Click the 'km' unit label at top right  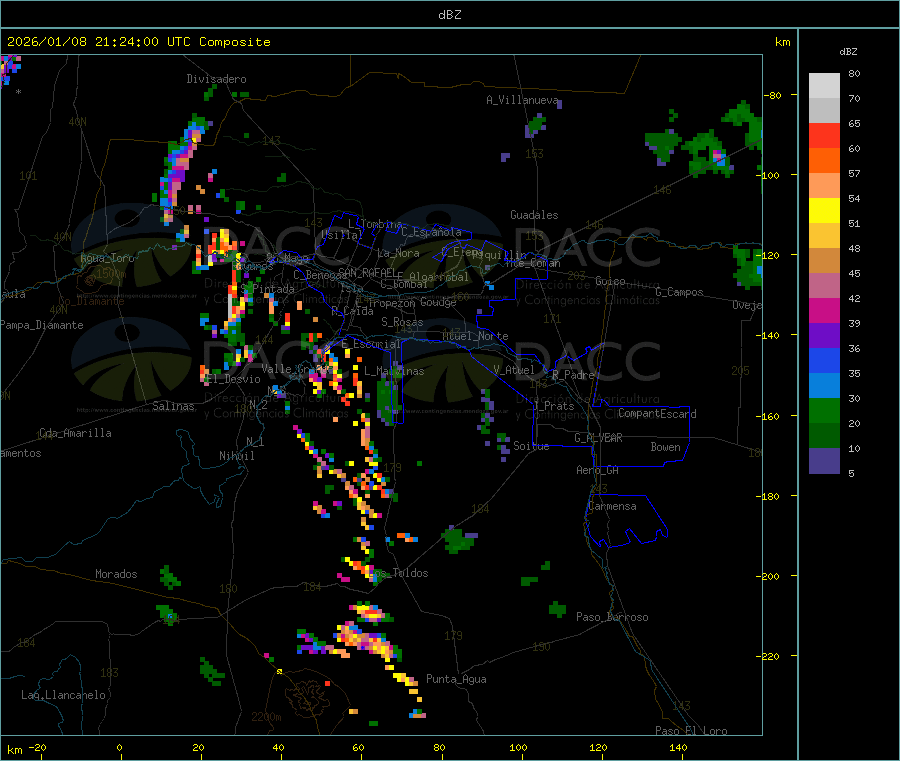(x=782, y=42)
